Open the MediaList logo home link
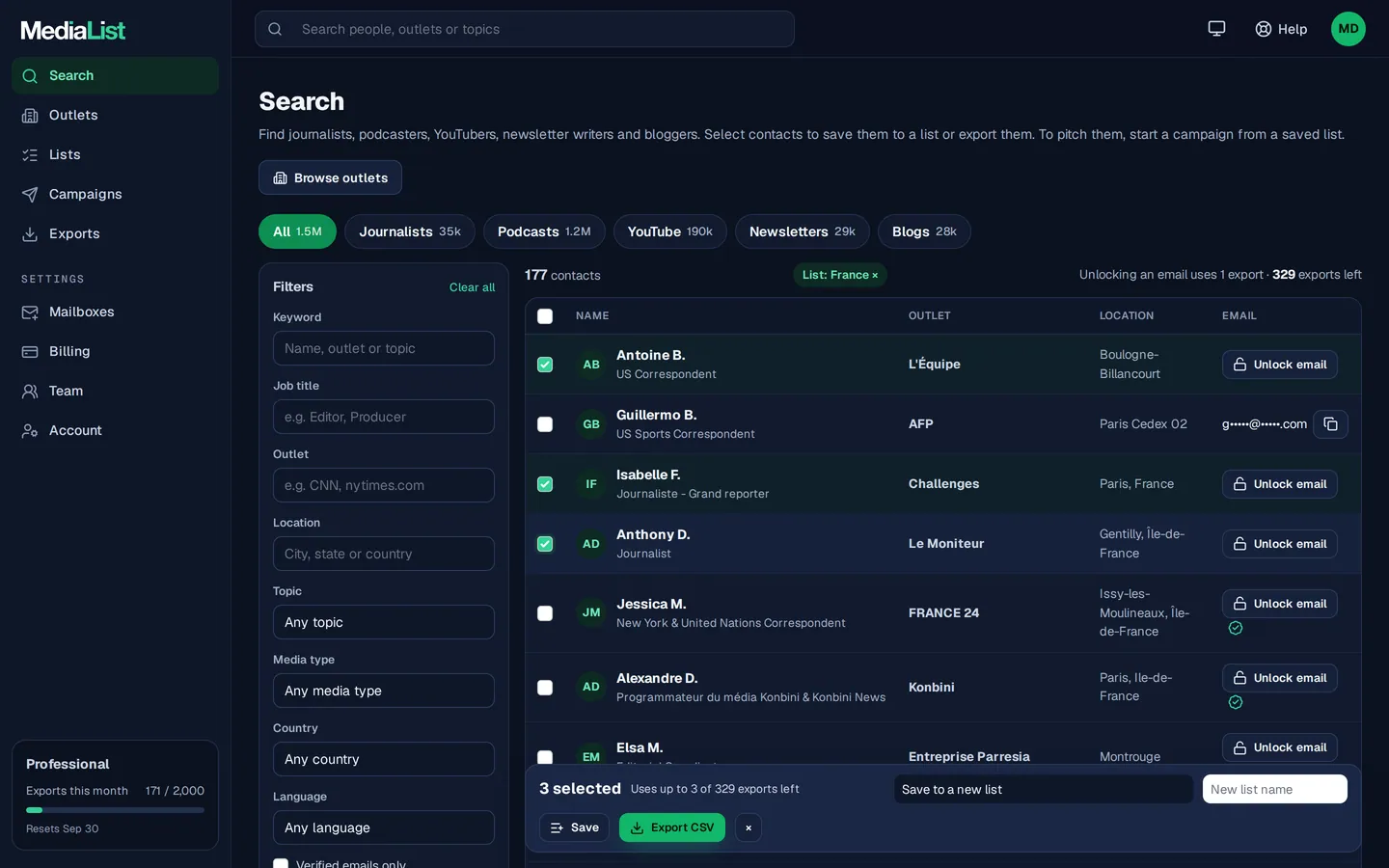 (73, 31)
